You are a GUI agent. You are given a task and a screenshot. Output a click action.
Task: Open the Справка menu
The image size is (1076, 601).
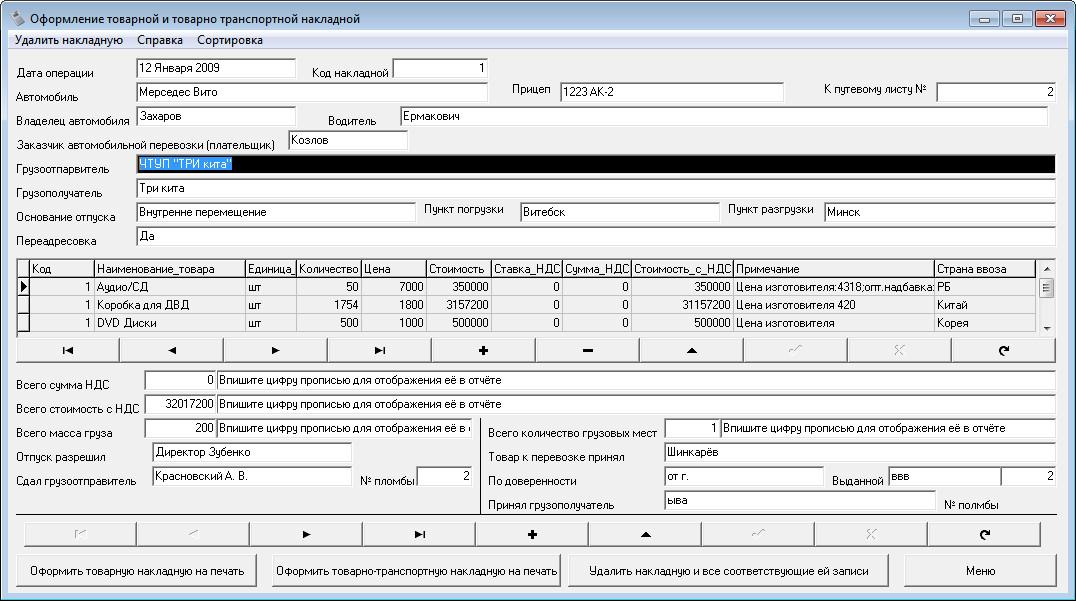160,40
